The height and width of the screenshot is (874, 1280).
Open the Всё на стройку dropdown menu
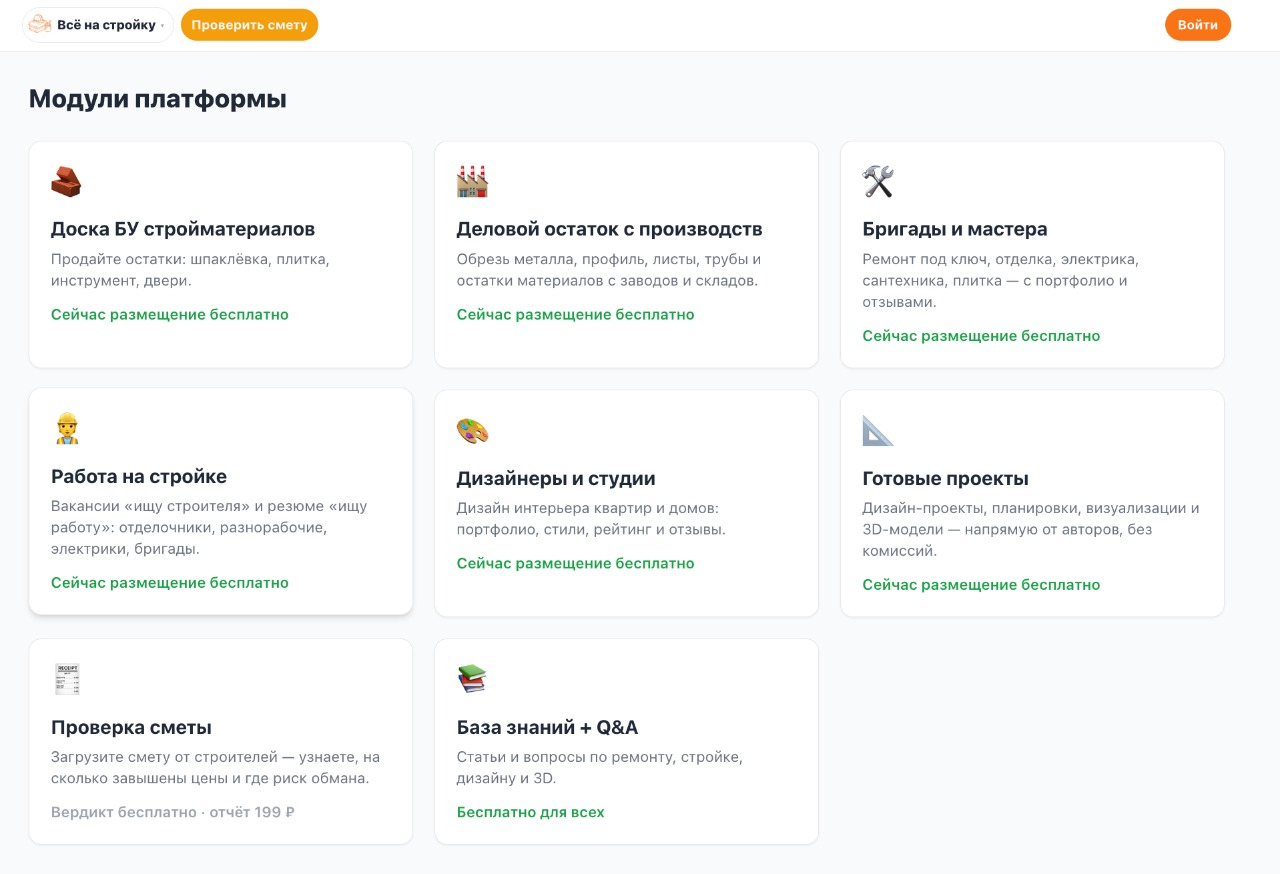[98, 25]
